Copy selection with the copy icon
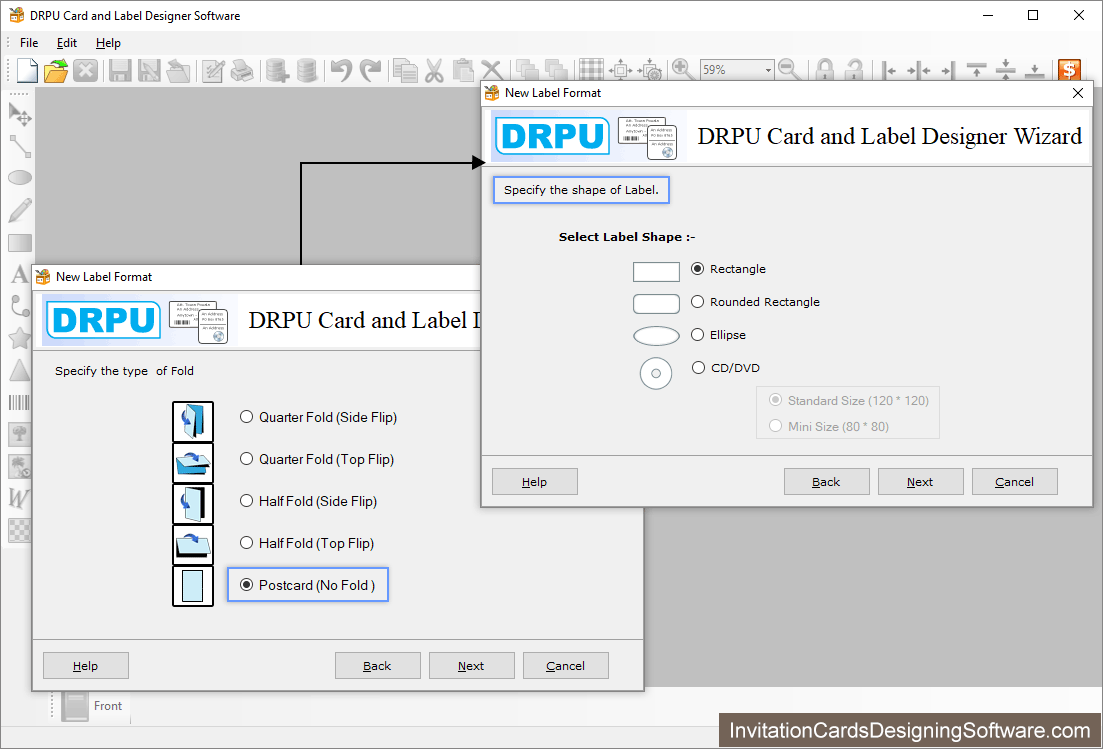The image size is (1103, 749). coord(405,70)
